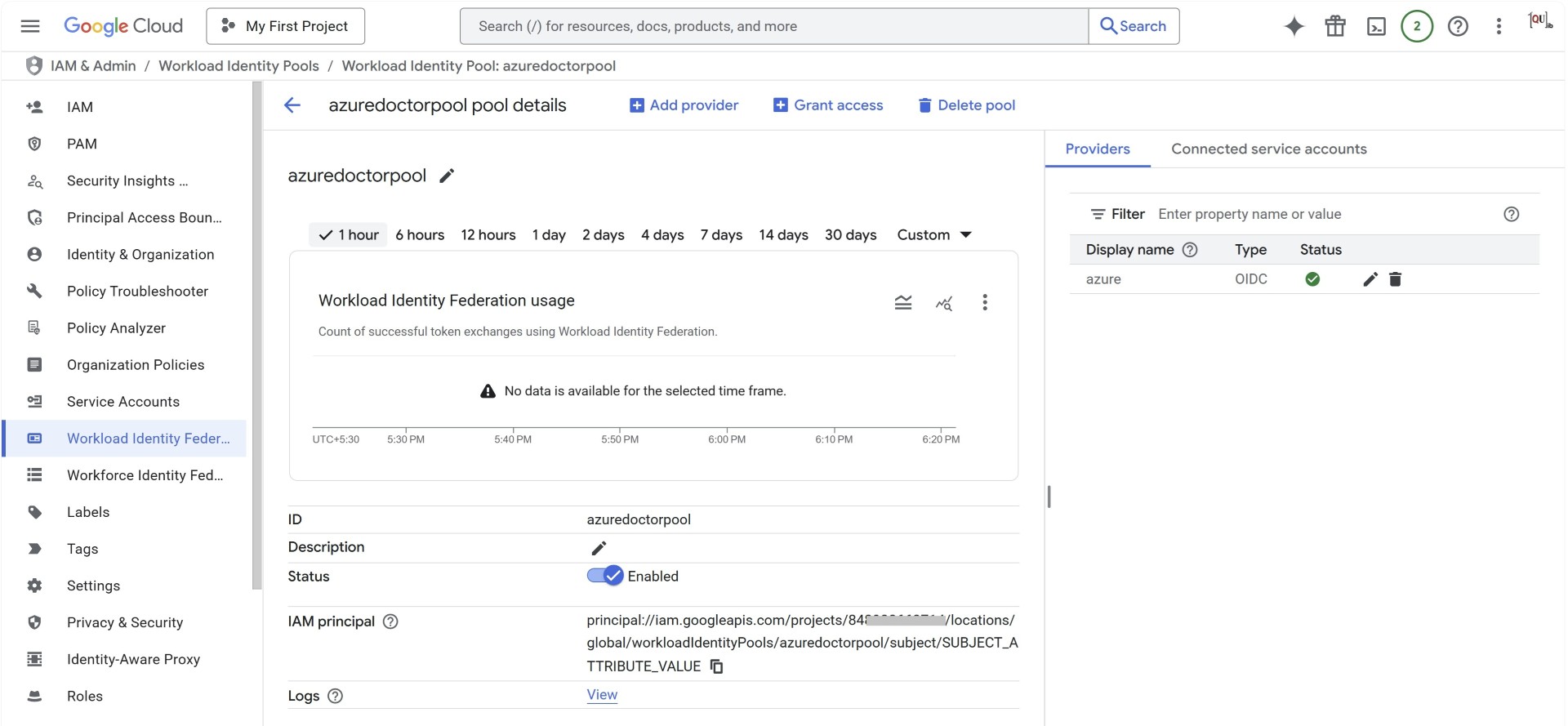Image resolution: width=1568 pixels, height=726 pixels.
Task: Click the IAM & Admin shield icon
Action: tap(33, 65)
